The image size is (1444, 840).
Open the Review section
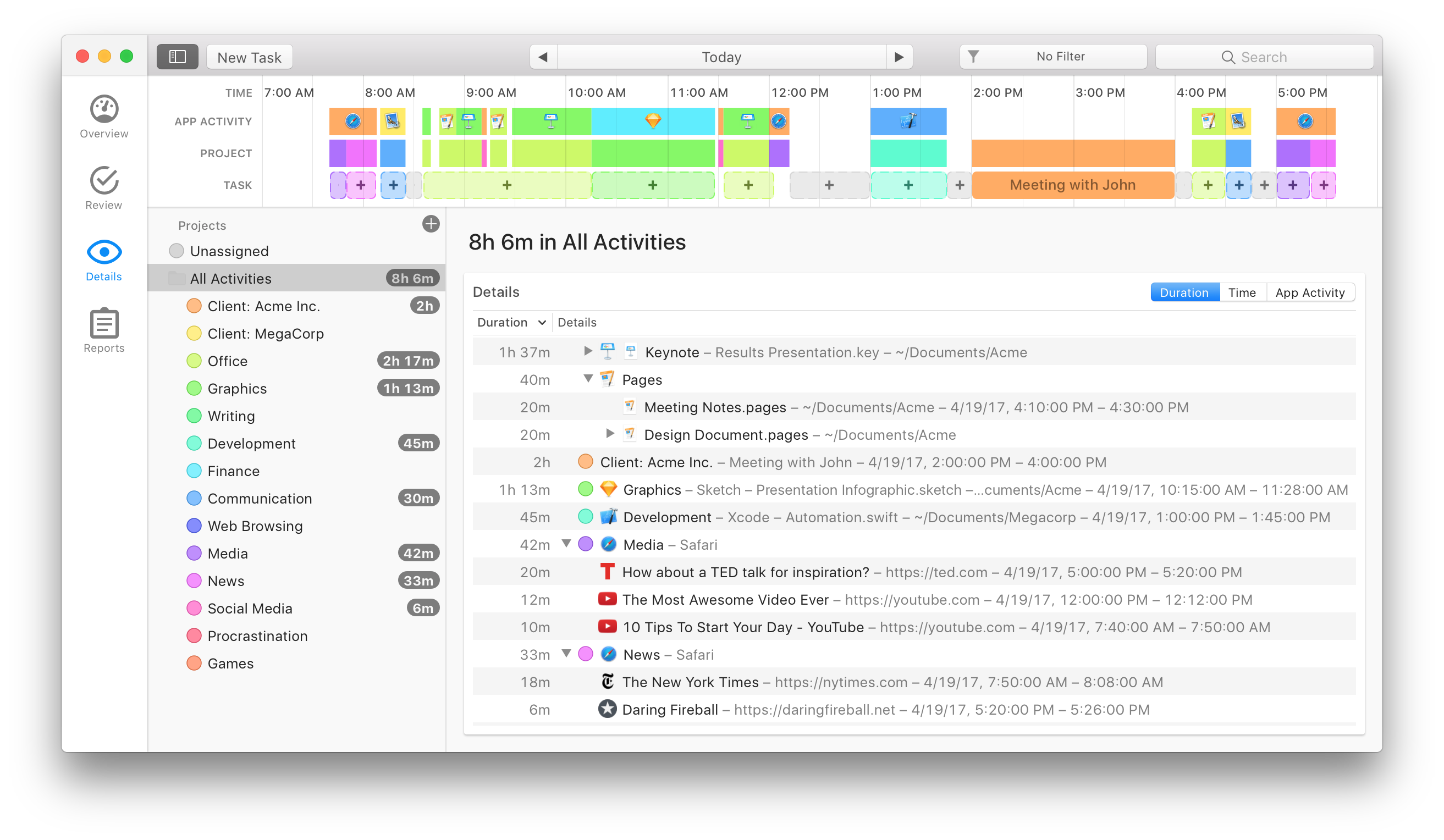[x=104, y=188]
